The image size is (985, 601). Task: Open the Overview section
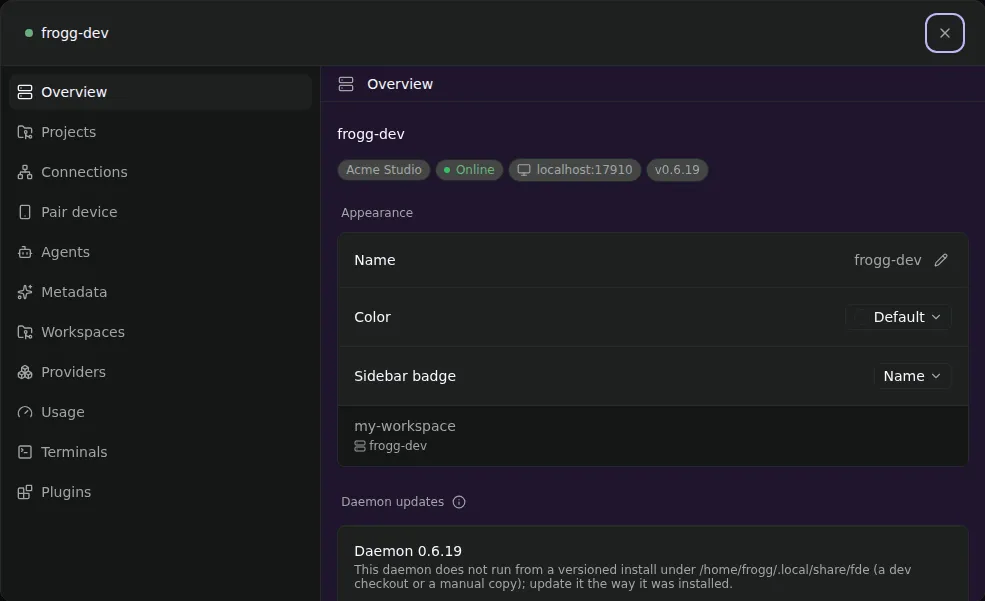click(x=161, y=92)
